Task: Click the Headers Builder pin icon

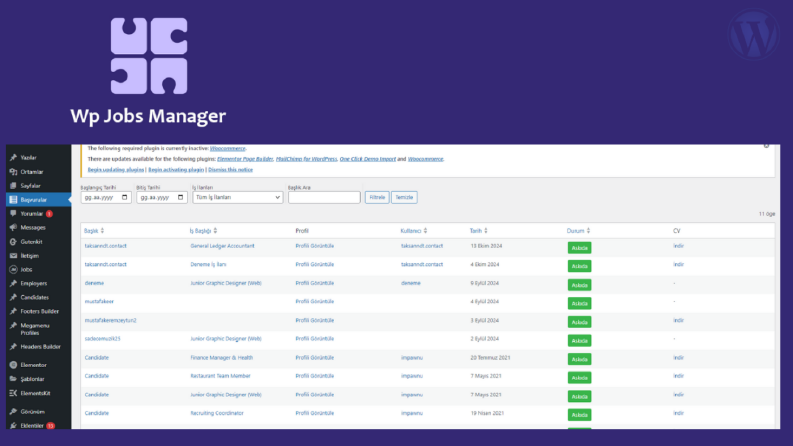Action: [13, 347]
